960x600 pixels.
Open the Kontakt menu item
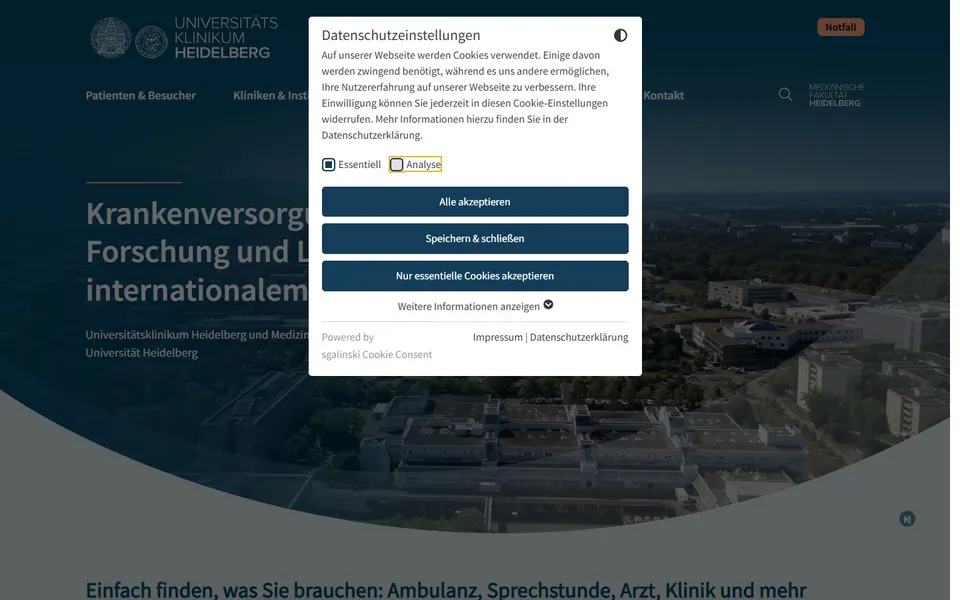[664, 95]
